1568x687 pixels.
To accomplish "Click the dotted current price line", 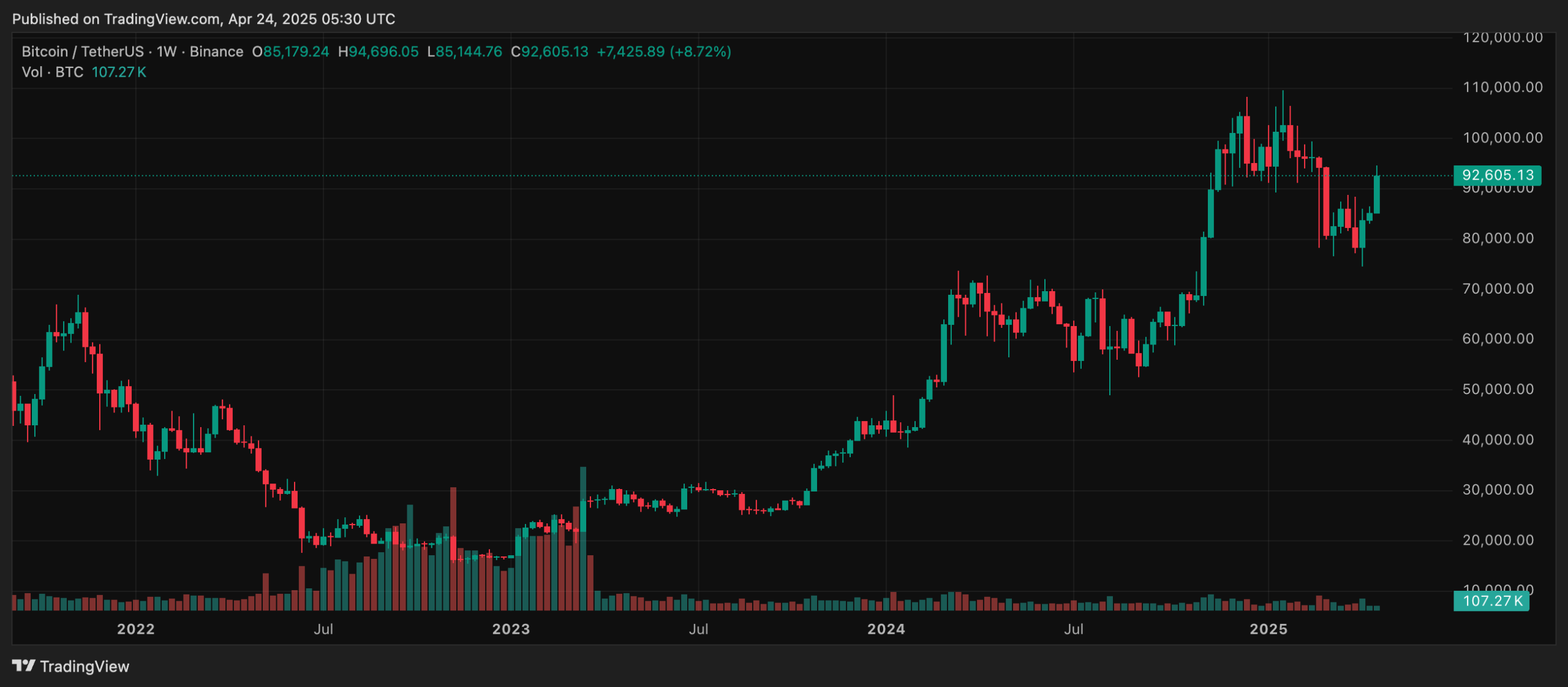I will pyautogui.click(x=735, y=176).
